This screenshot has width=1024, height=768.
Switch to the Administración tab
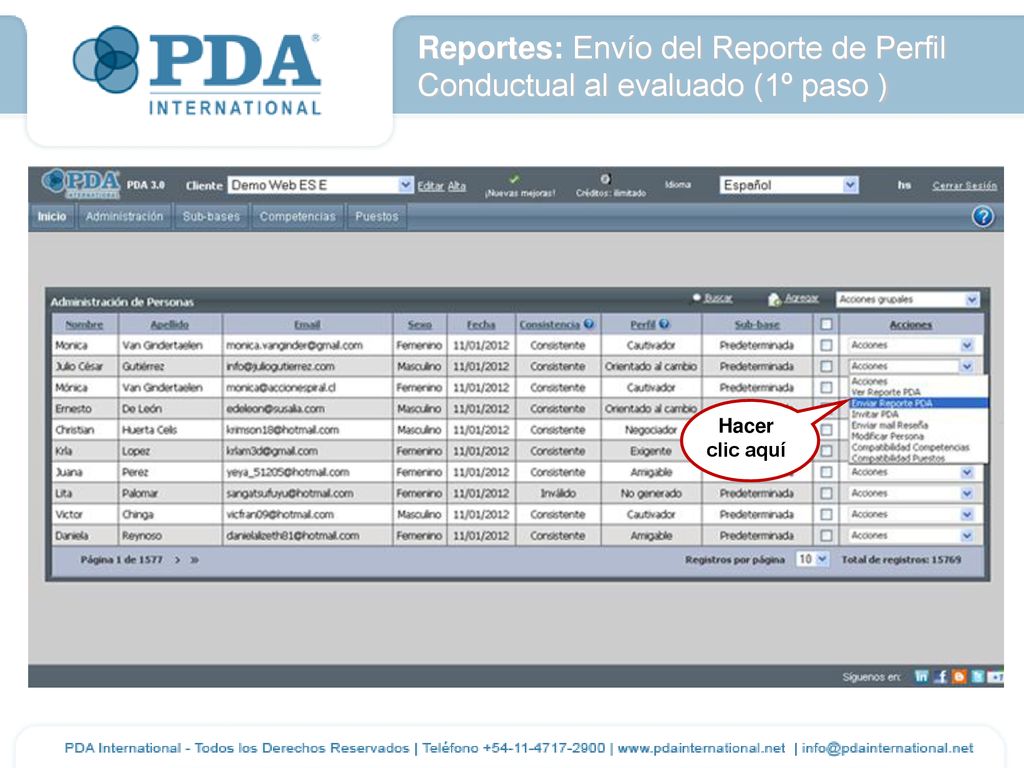[124, 216]
